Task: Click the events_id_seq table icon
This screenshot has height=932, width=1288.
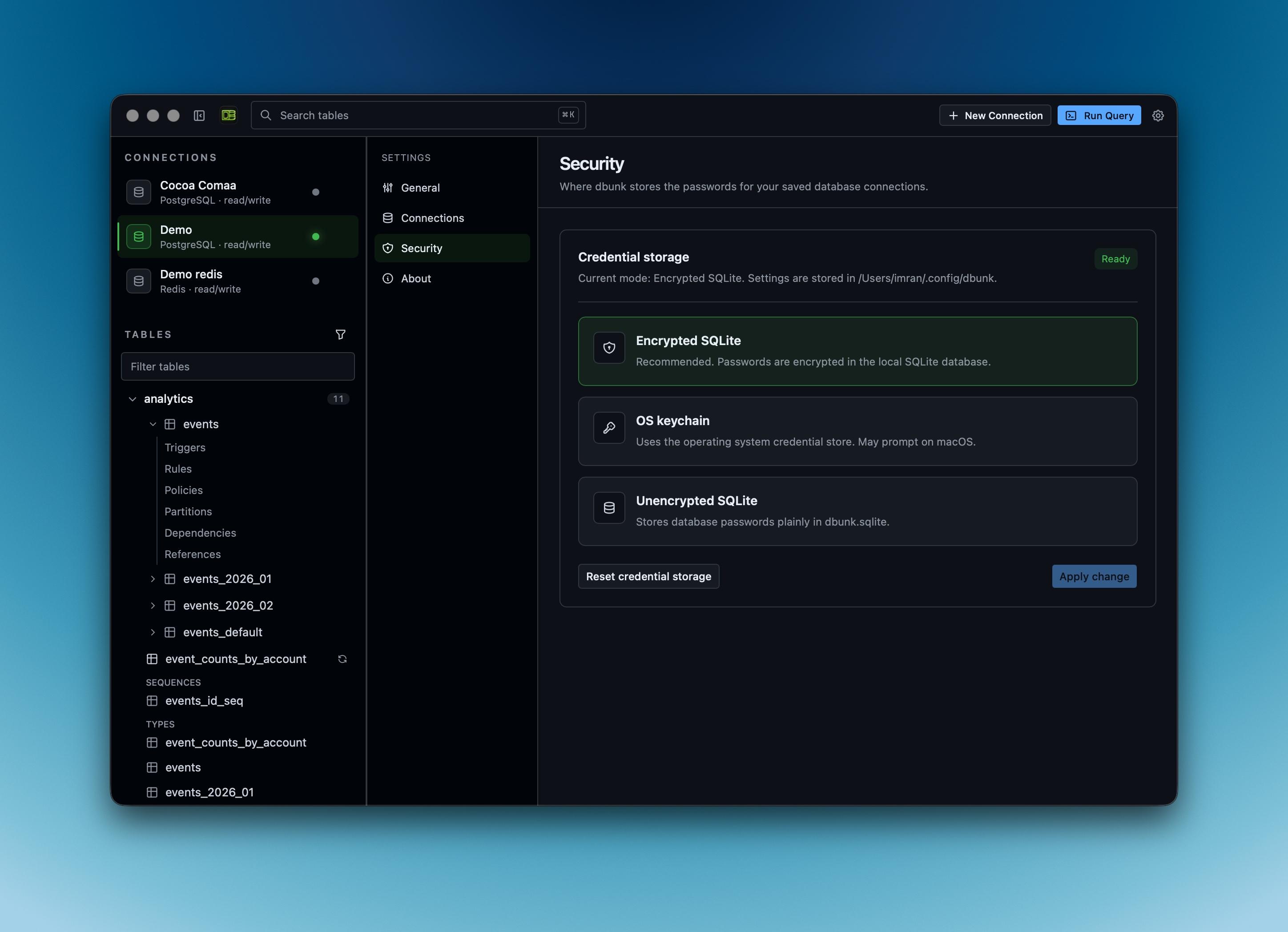Action: pos(152,701)
